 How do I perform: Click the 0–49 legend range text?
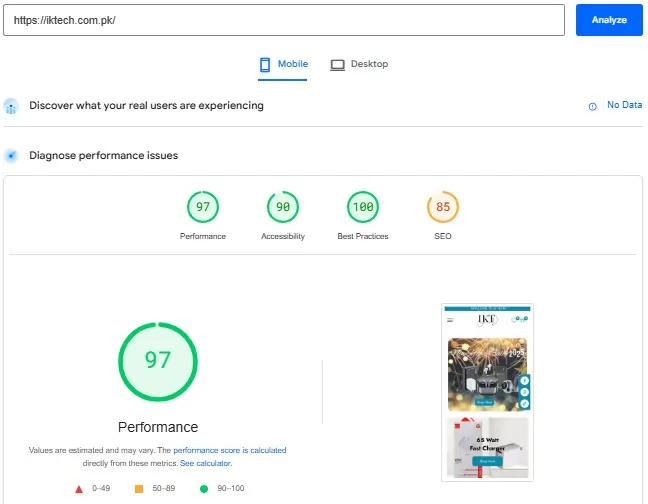[x=101, y=488]
